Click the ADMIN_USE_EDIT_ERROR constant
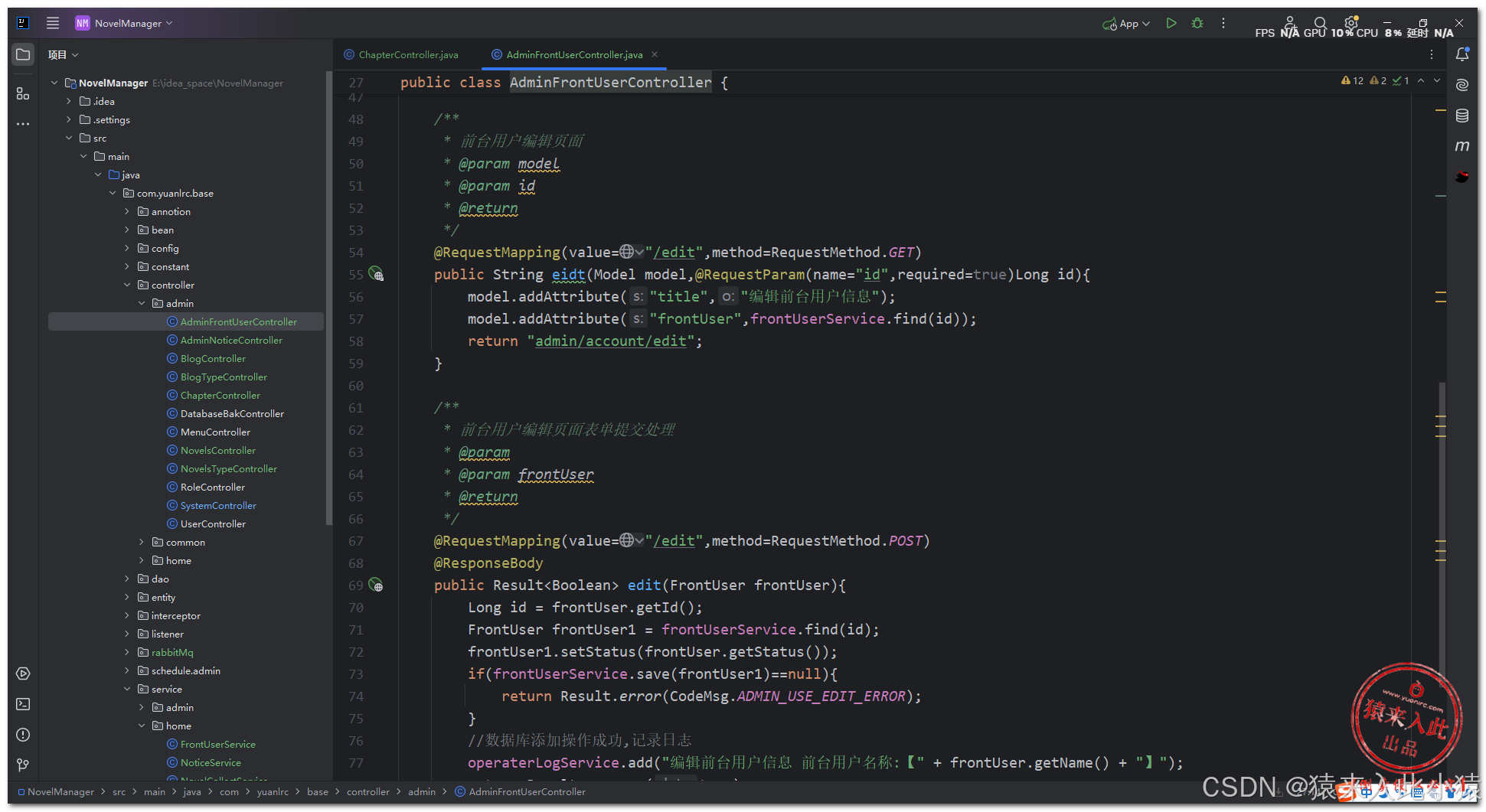This screenshot has width=1486, height=812. 821,696
